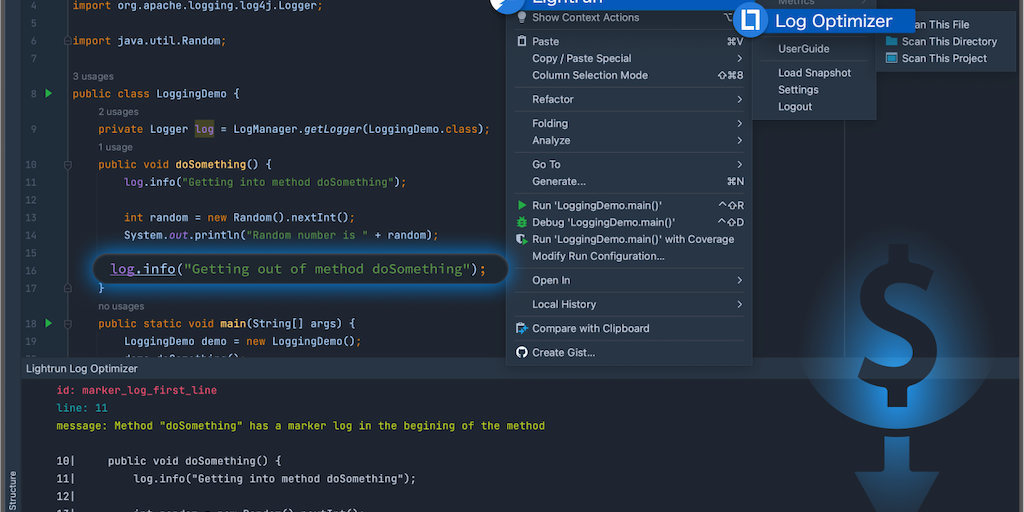Click the run gutter icon beside class LoggingDemo
The height and width of the screenshot is (512, 1024).
click(x=47, y=94)
